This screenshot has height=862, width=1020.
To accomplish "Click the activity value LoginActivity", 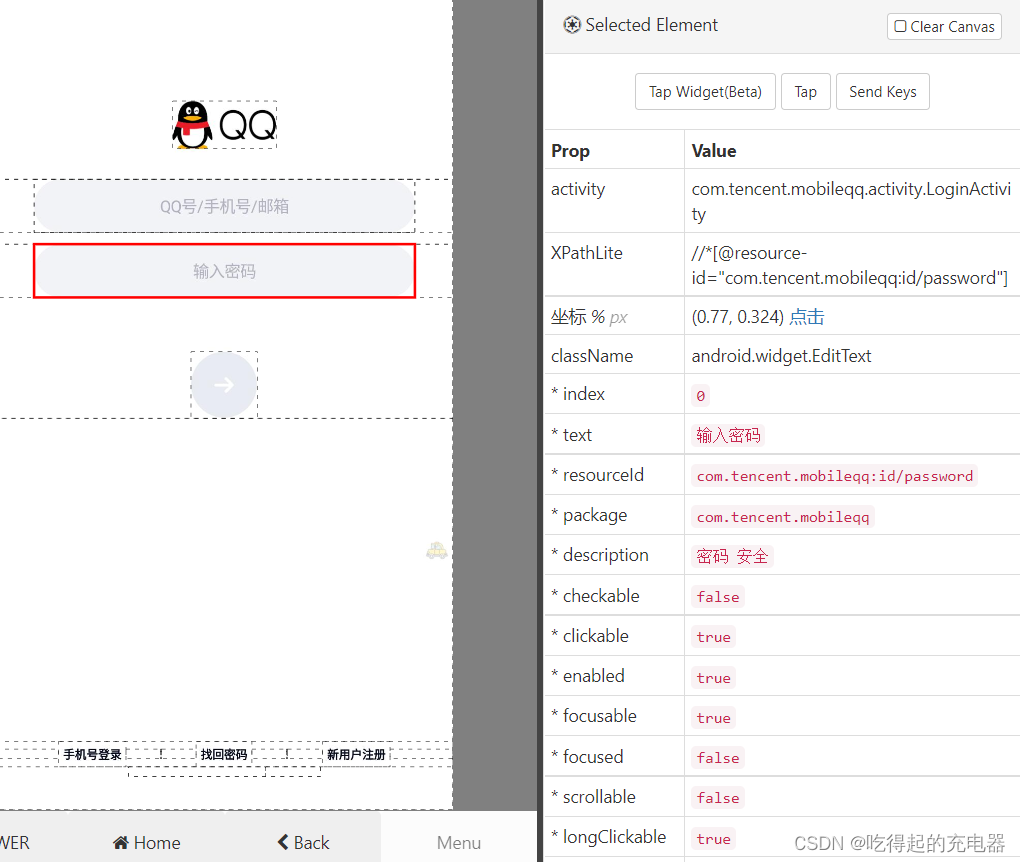I will pyautogui.click(x=851, y=201).
